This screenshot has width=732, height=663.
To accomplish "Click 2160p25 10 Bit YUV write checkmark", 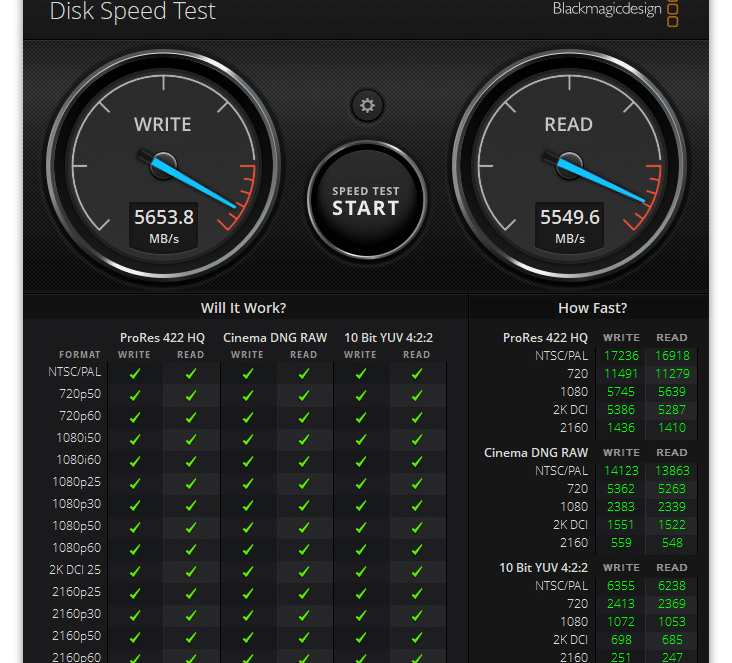I will click(361, 593).
